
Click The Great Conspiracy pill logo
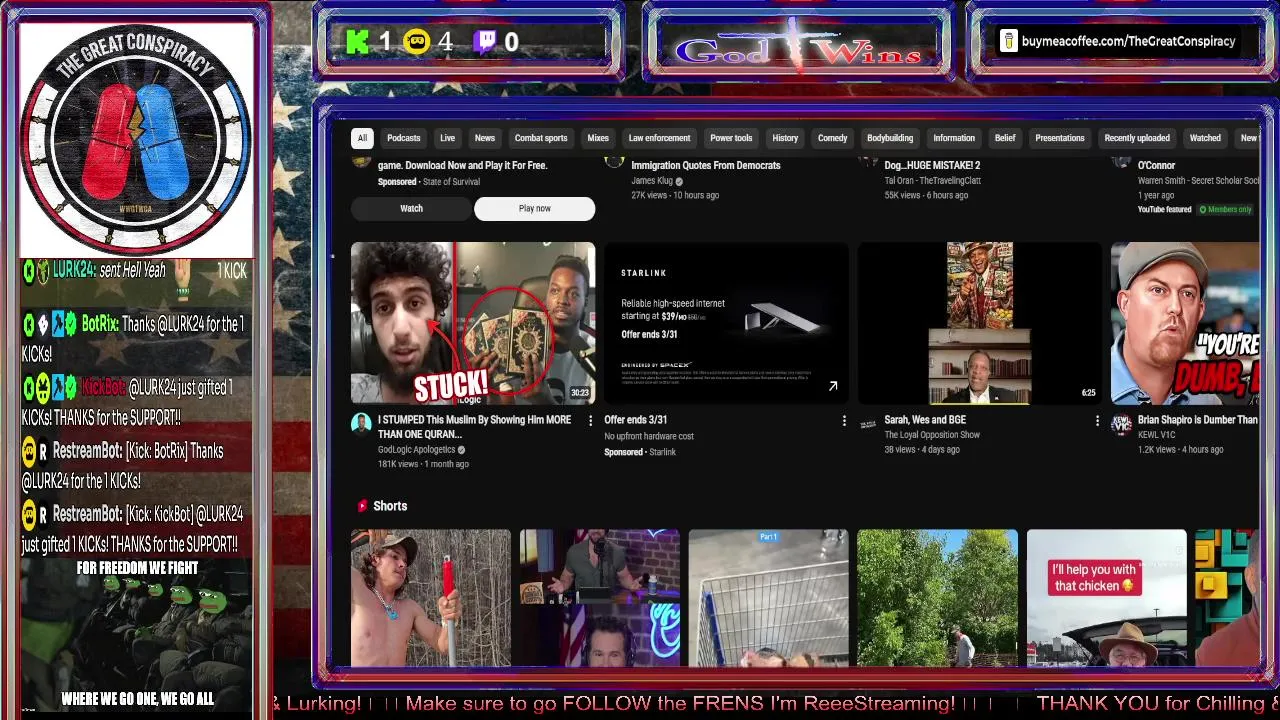point(136,138)
